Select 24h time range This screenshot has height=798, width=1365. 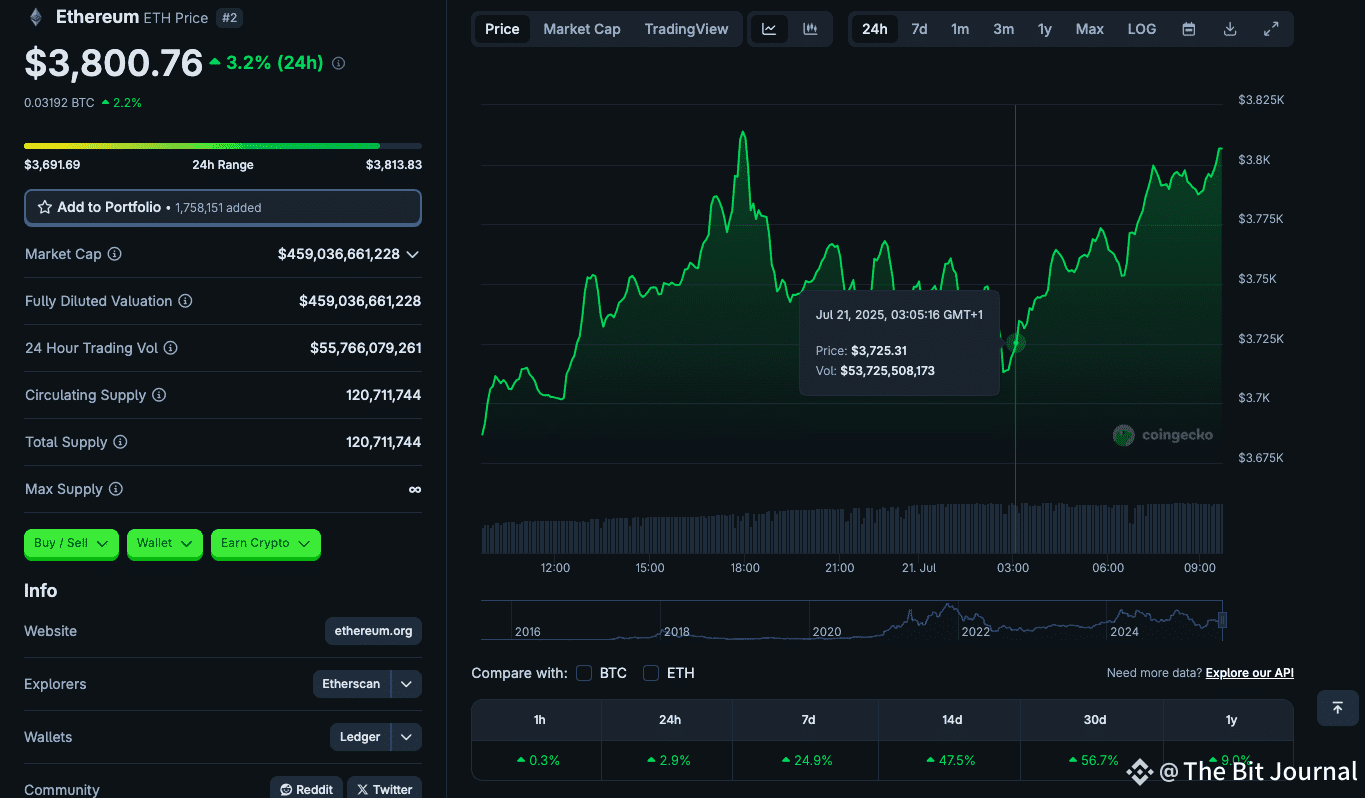(x=875, y=29)
